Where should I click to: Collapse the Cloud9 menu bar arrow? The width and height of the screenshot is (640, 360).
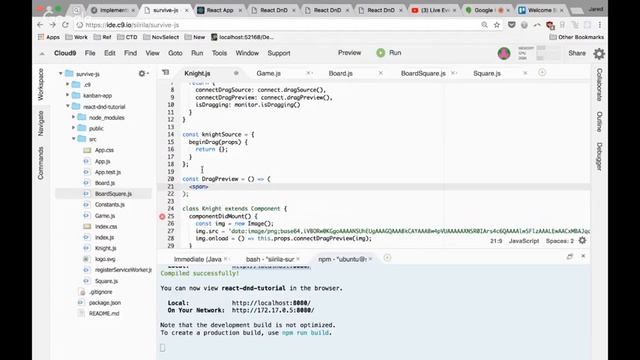pos(42,53)
